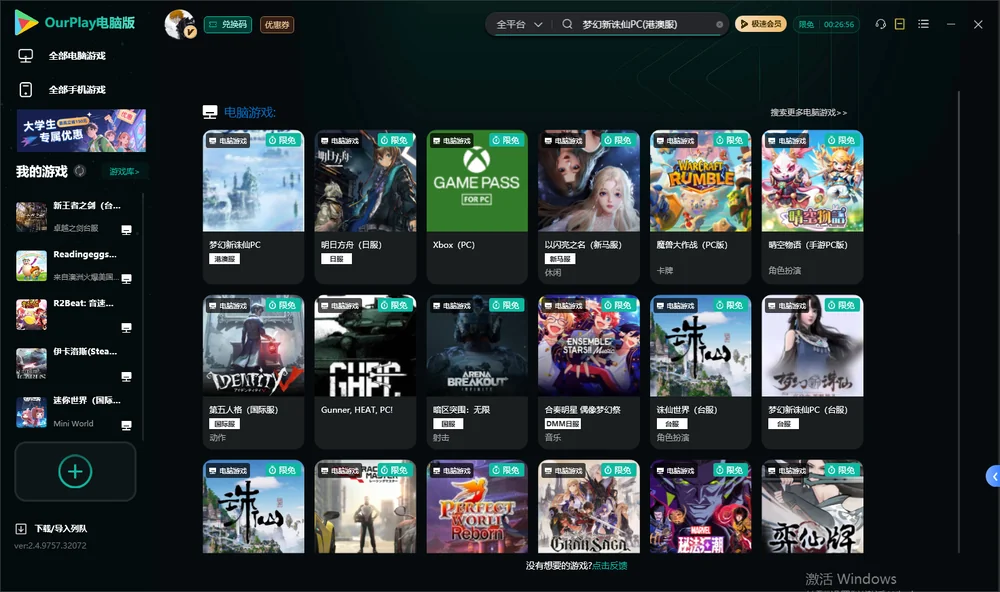Click the search magnifier icon
Image resolution: width=1000 pixels, height=592 pixels.
(567, 24)
